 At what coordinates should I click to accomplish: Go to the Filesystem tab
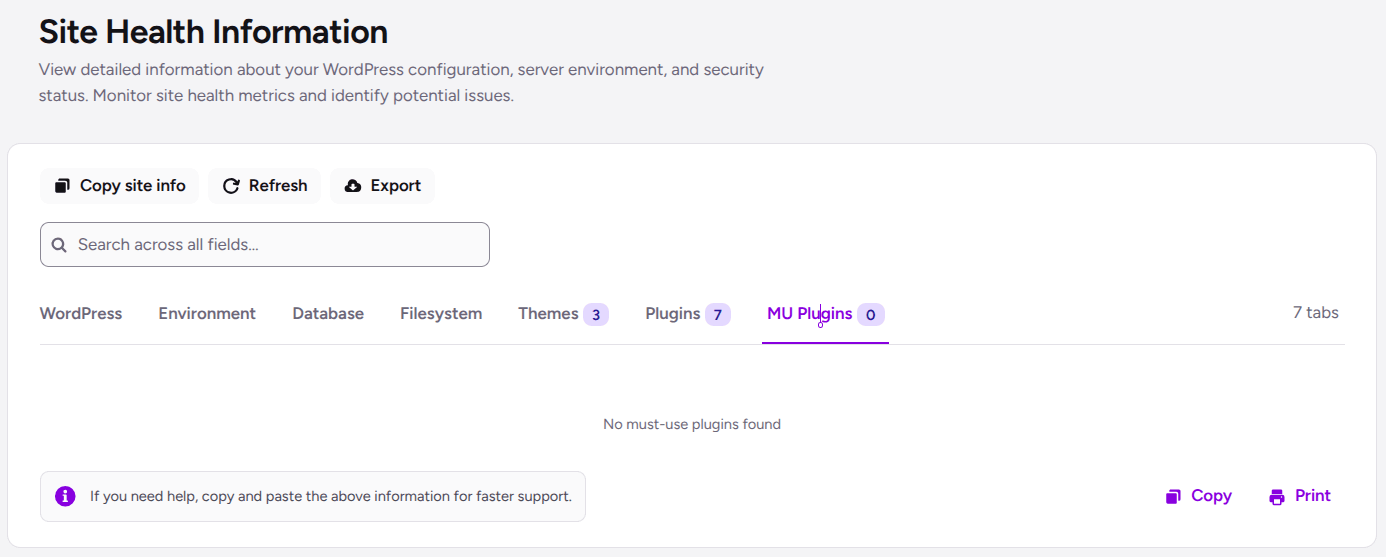[x=441, y=314]
